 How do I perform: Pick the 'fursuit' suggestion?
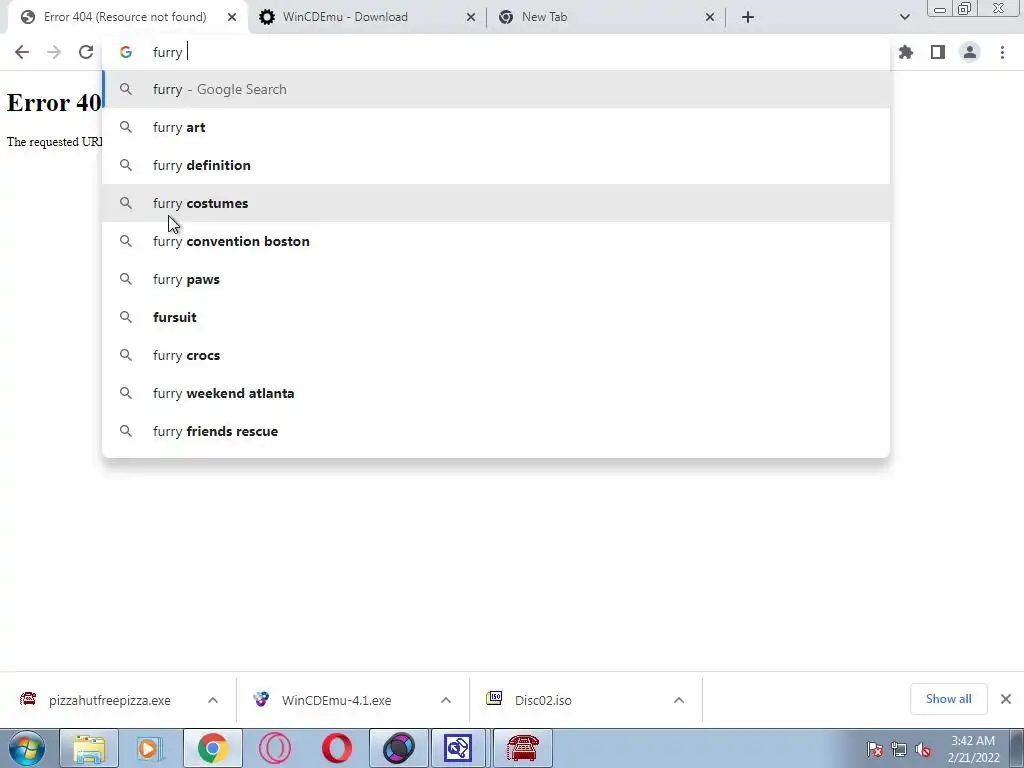click(x=496, y=317)
